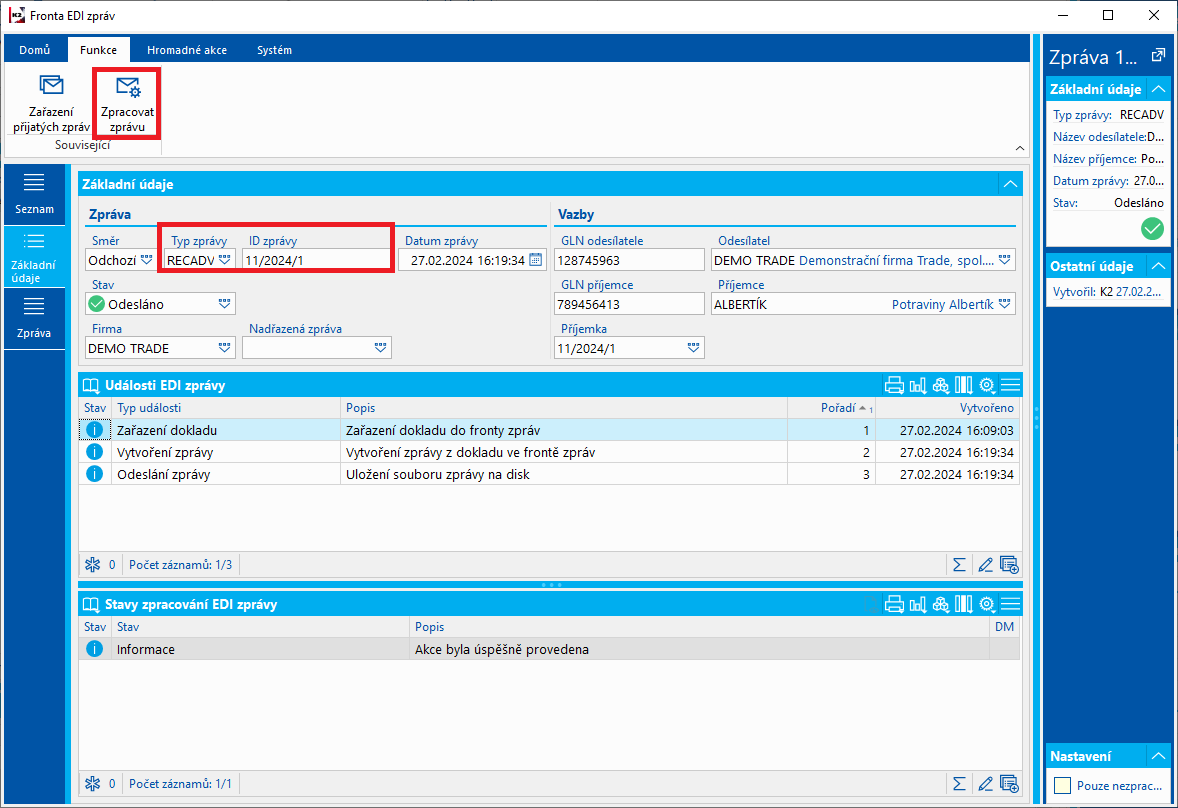Click Potraviny Albertík link
1178x808 pixels.
[942, 304]
